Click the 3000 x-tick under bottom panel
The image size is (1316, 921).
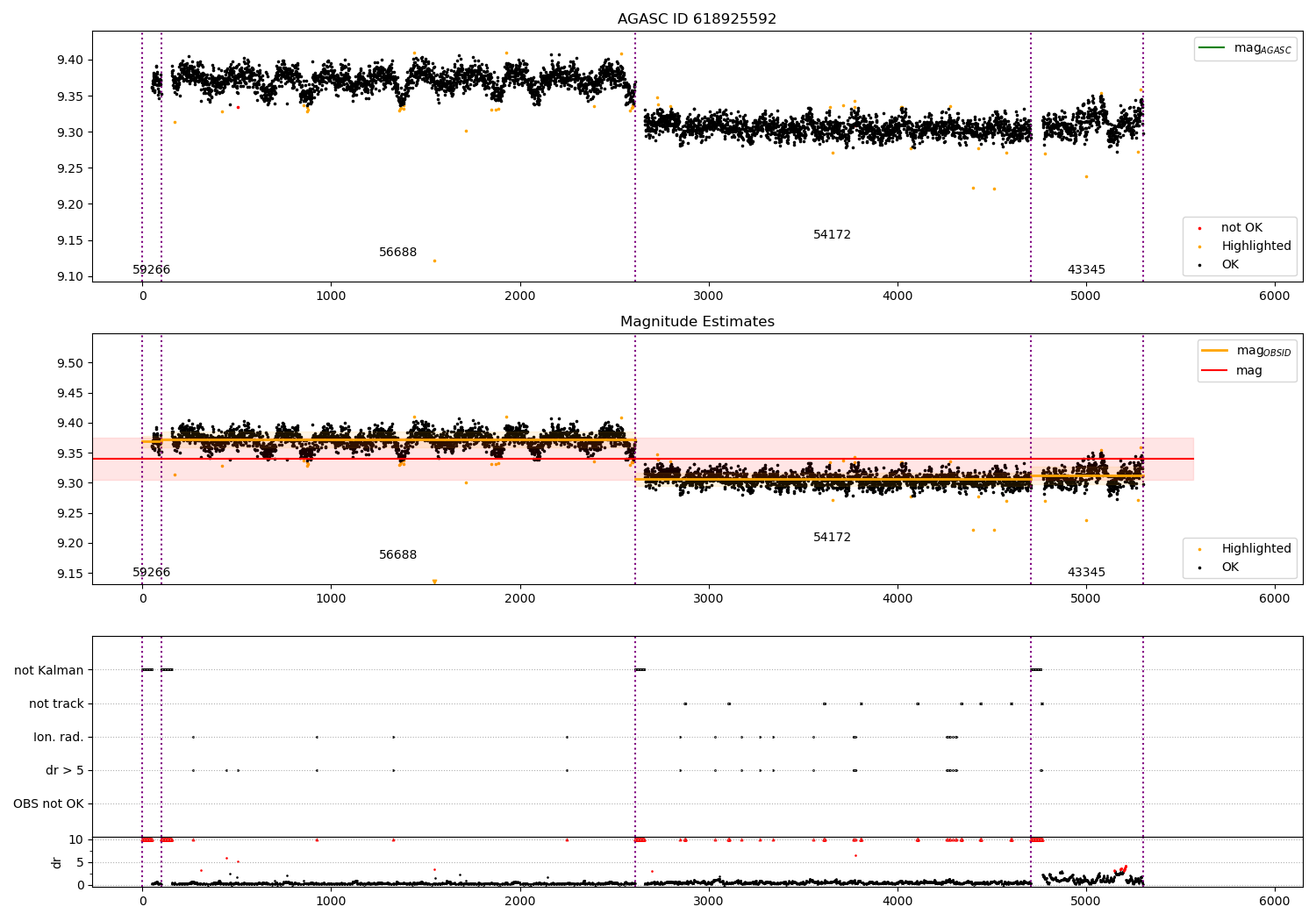[x=708, y=901]
